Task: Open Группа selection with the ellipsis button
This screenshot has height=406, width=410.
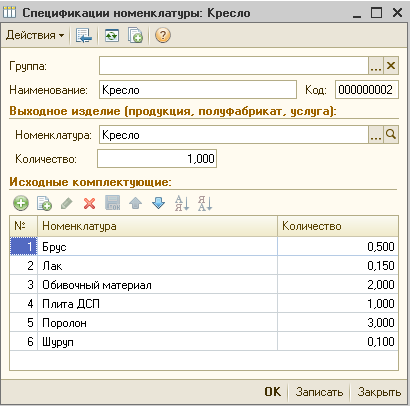Action: pyautogui.click(x=376, y=65)
